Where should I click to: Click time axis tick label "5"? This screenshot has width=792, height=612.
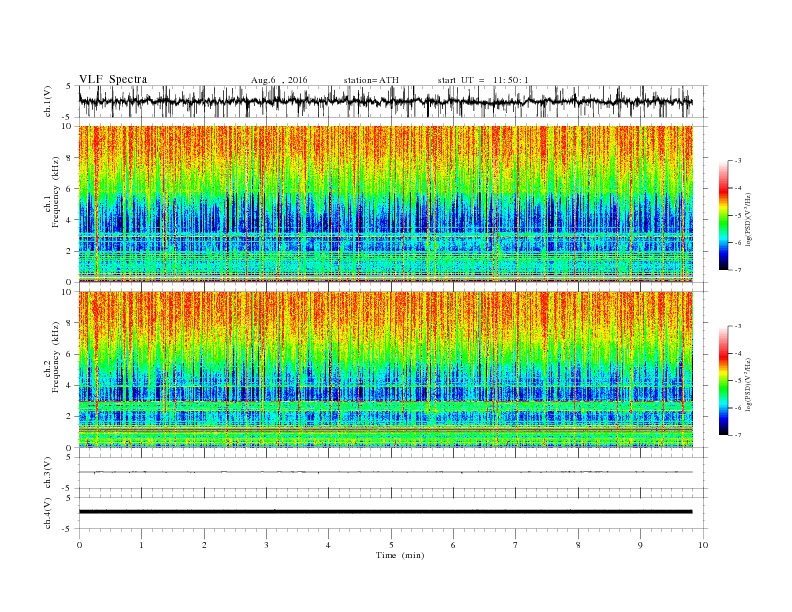point(391,545)
